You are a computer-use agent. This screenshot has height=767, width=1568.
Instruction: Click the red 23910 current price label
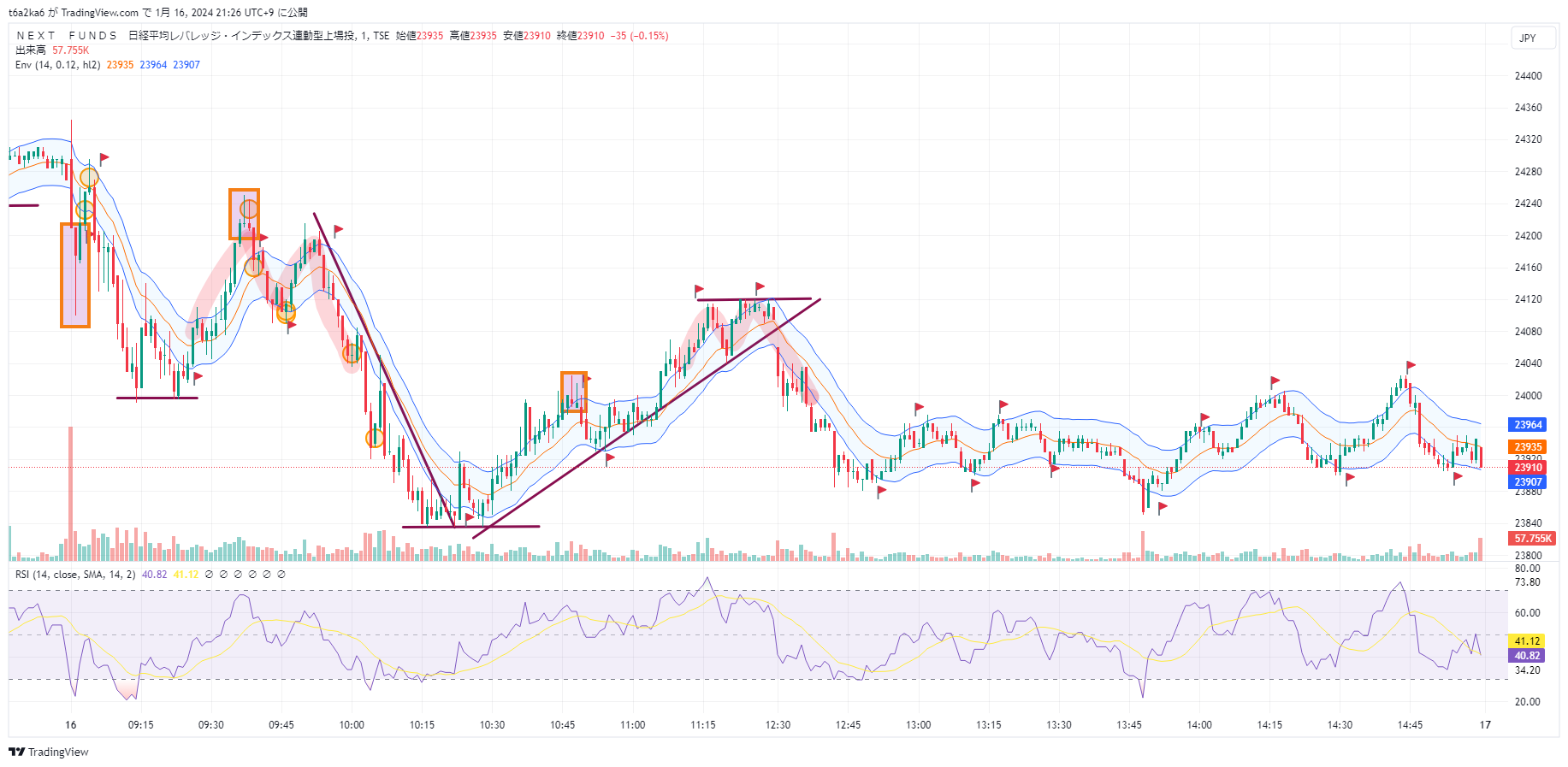click(x=1528, y=467)
